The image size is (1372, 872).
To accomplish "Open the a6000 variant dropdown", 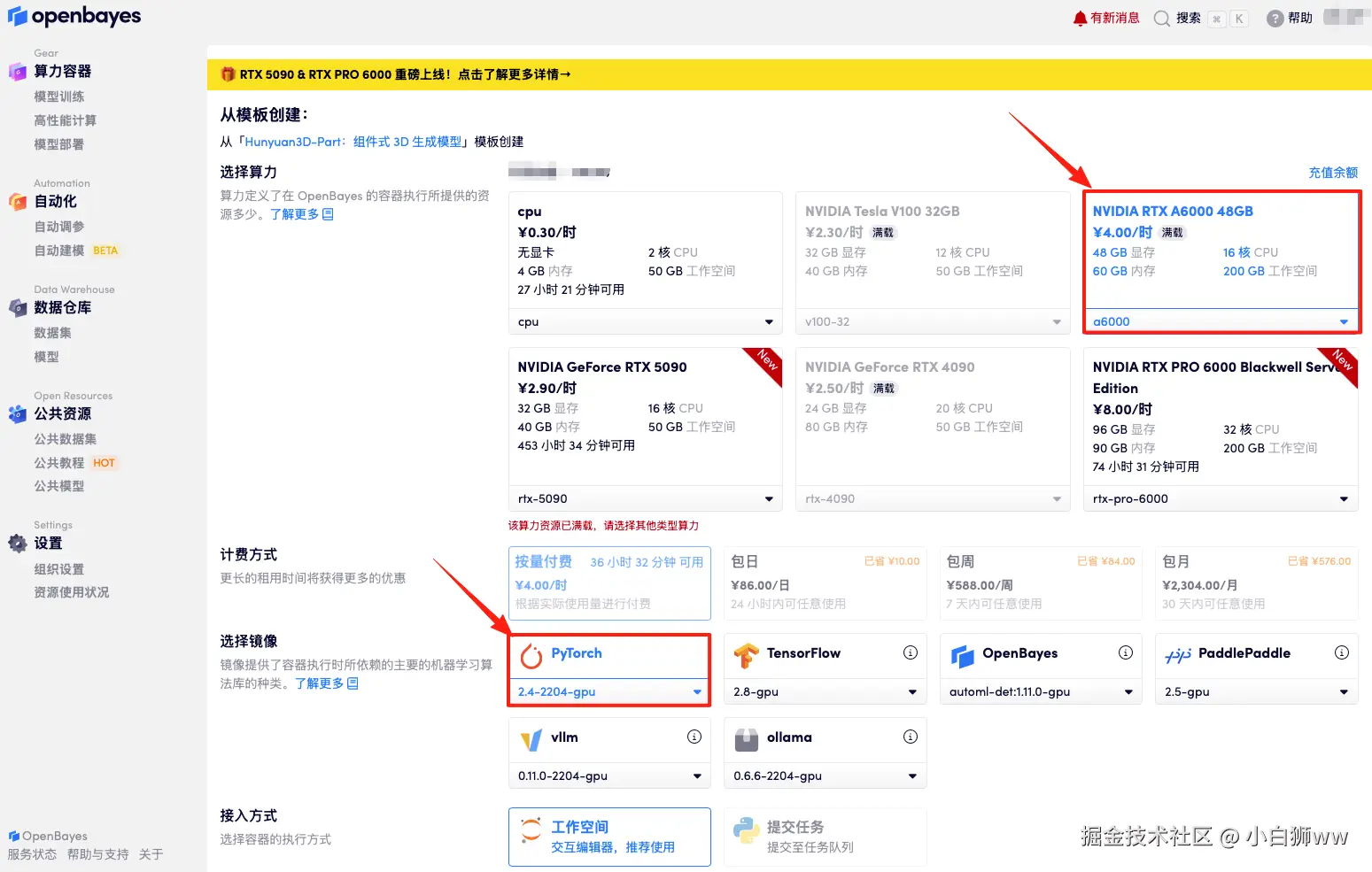I will point(1221,322).
